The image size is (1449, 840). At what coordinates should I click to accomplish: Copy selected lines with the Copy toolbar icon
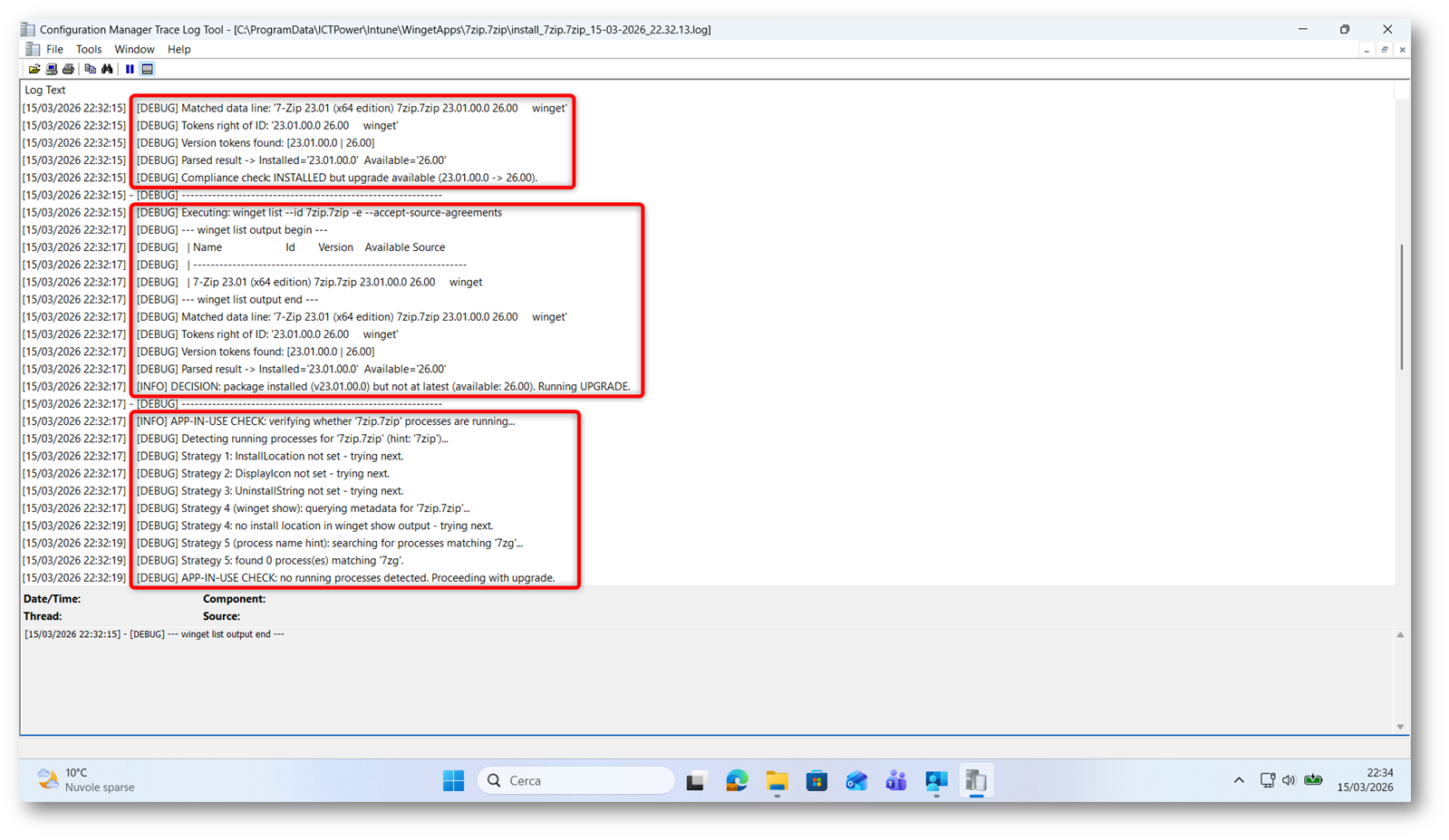(90, 69)
